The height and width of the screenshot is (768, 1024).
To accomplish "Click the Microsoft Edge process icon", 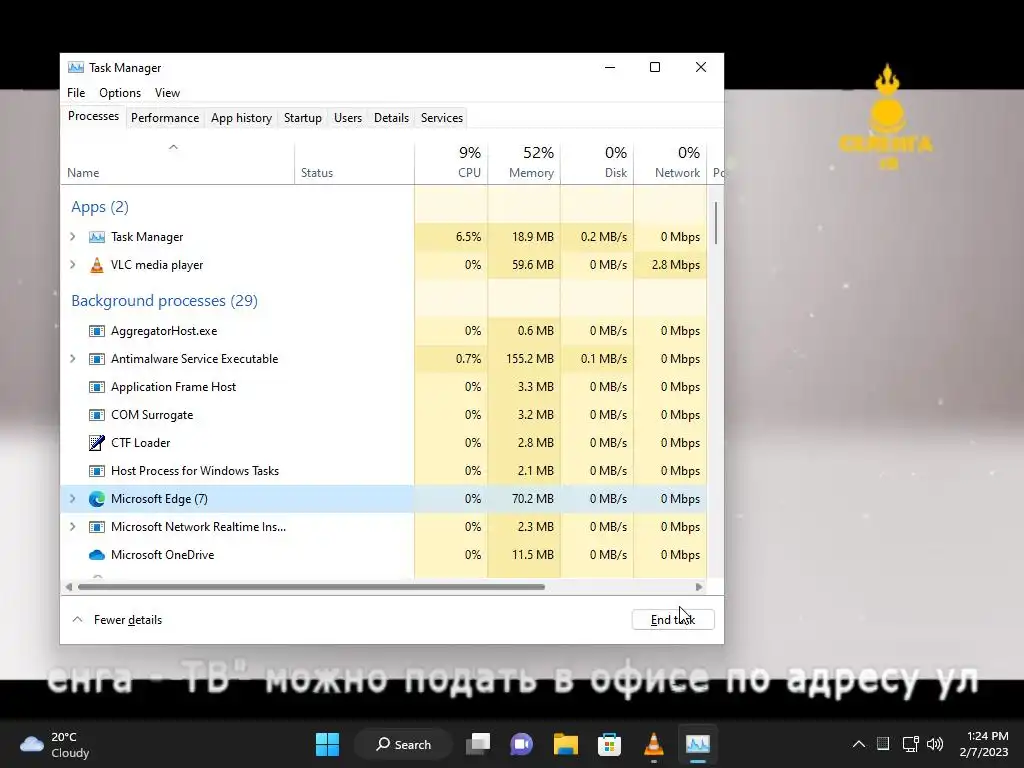I will [x=97, y=499].
